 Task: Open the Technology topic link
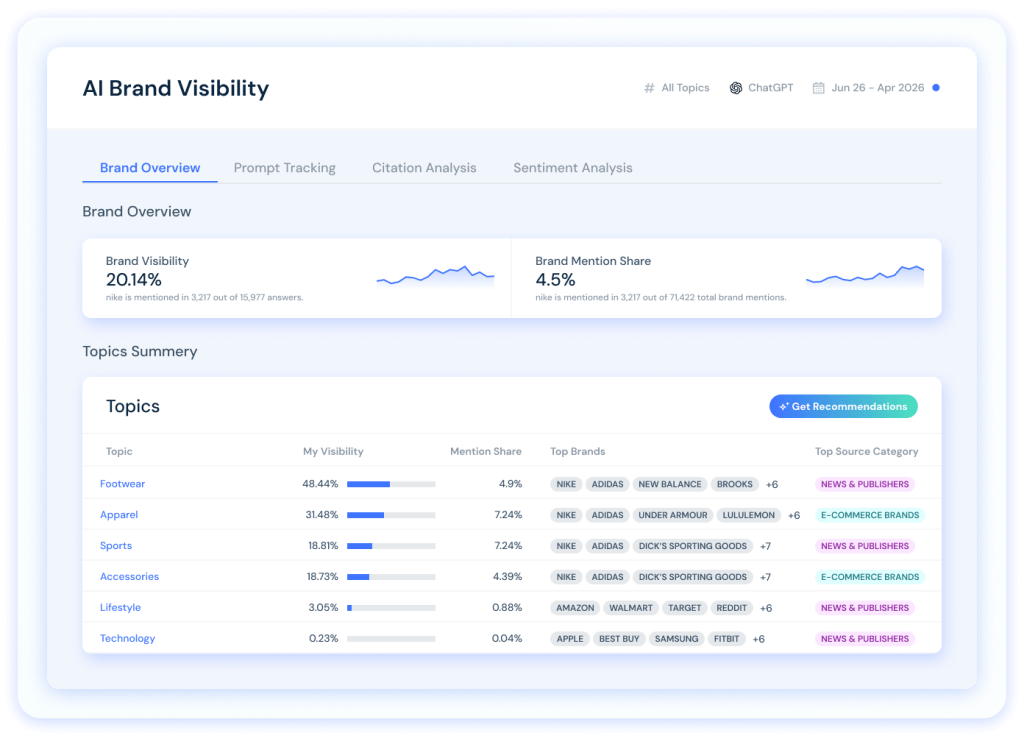tap(127, 638)
